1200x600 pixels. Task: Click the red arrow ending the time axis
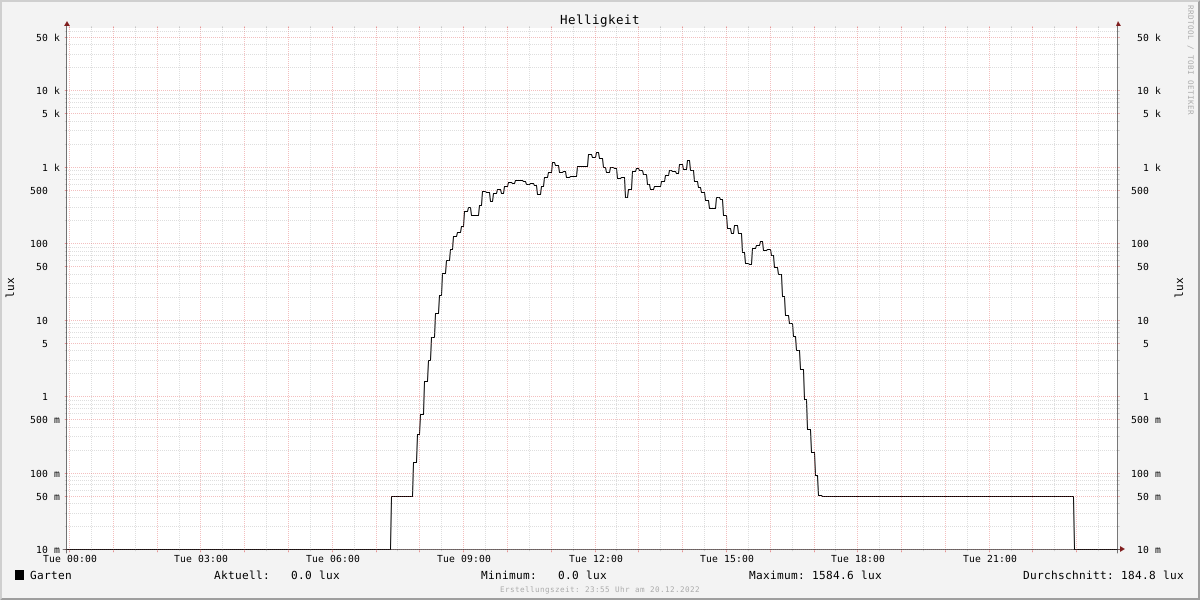tap(1122, 549)
